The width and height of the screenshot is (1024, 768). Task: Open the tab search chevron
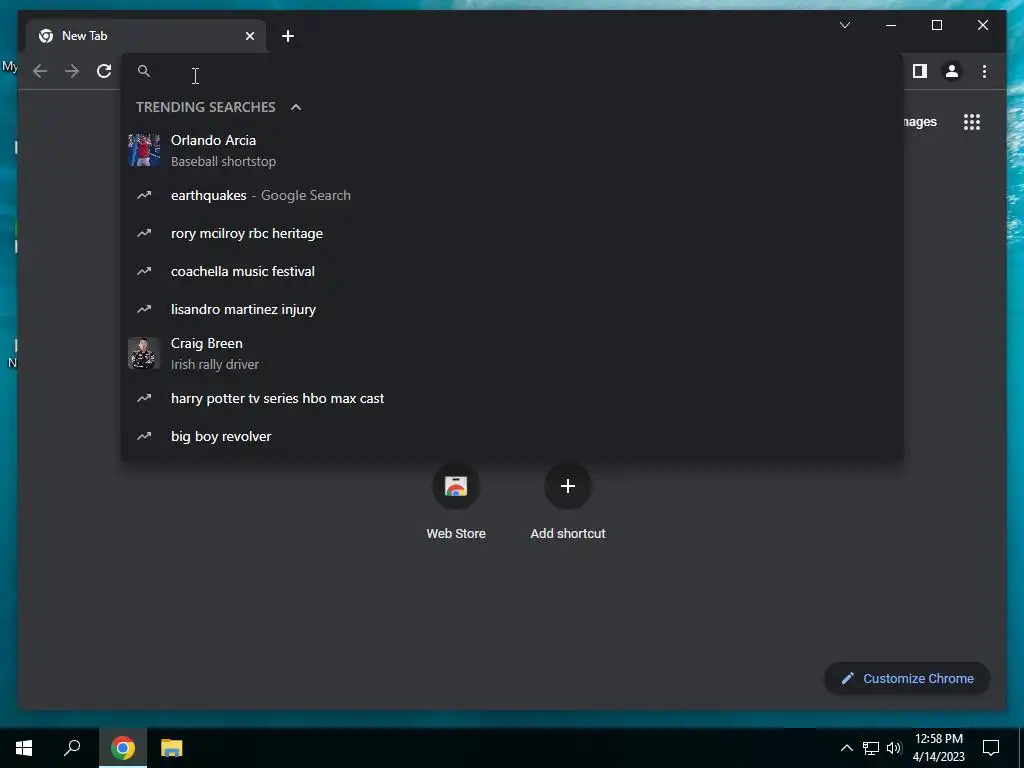[x=844, y=25]
